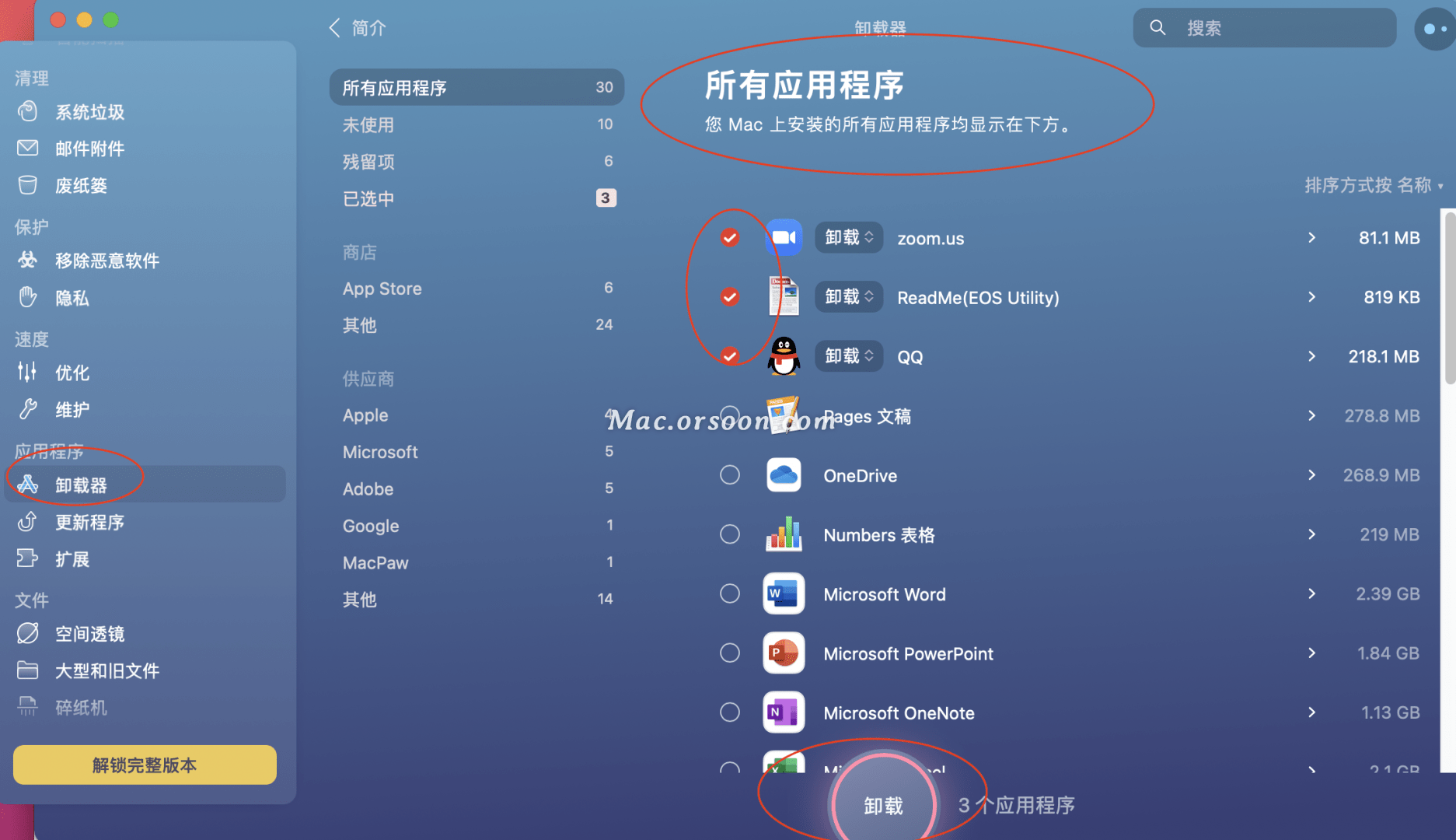Viewport: 1456px width, 840px height.
Task: Click the zoom.us app icon
Action: pyautogui.click(x=784, y=238)
